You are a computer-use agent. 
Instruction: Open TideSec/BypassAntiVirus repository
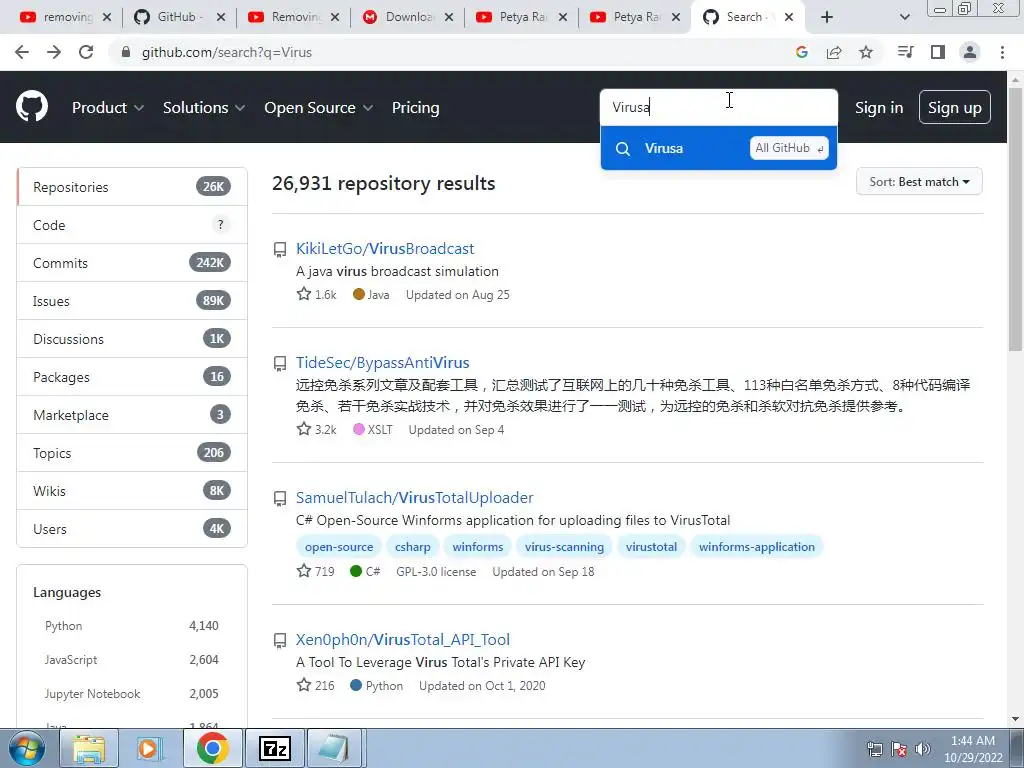(x=383, y=362)
